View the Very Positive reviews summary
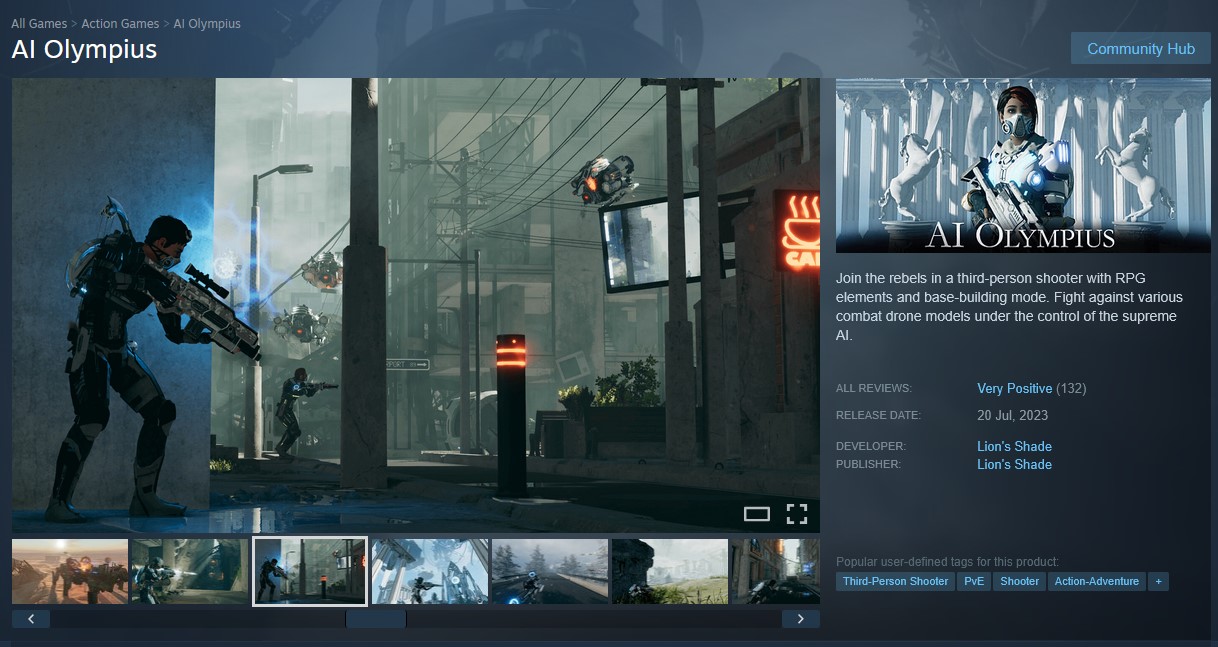1218x647 pixels. [1014, 388]
